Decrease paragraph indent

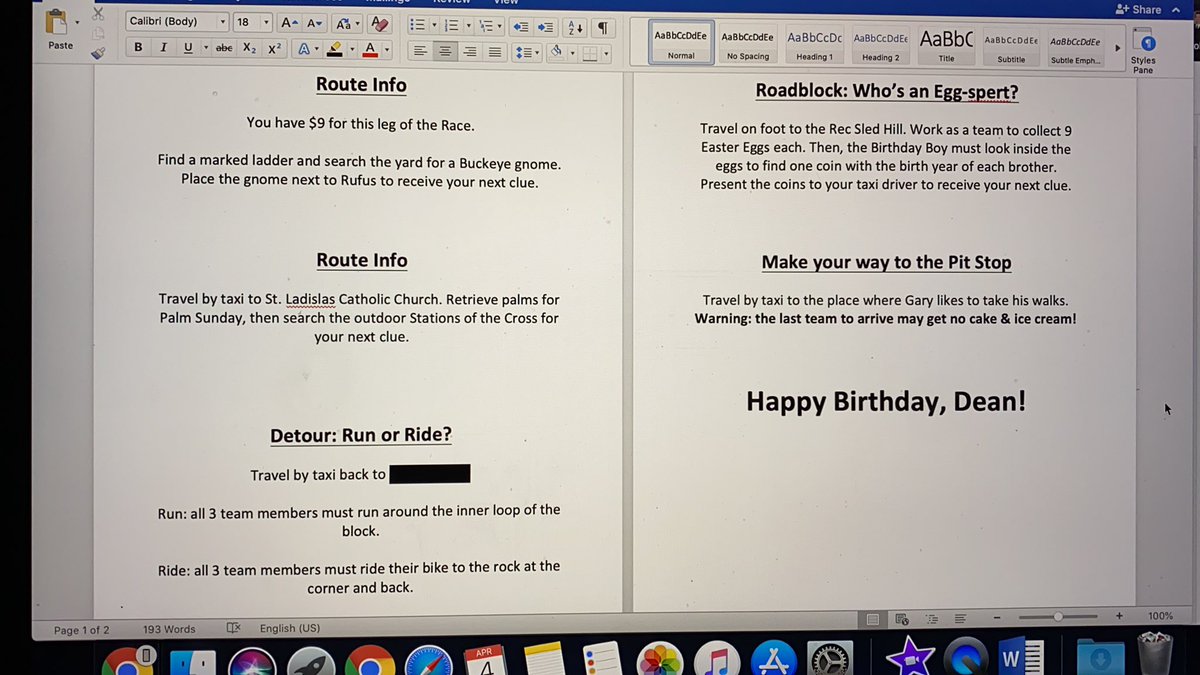click(x=521, y=25)
